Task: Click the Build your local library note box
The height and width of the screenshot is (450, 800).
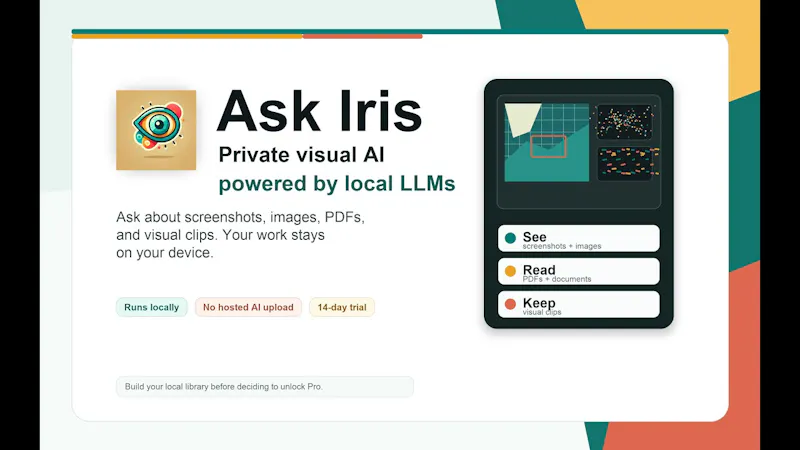Action: (x=265, y=387)
